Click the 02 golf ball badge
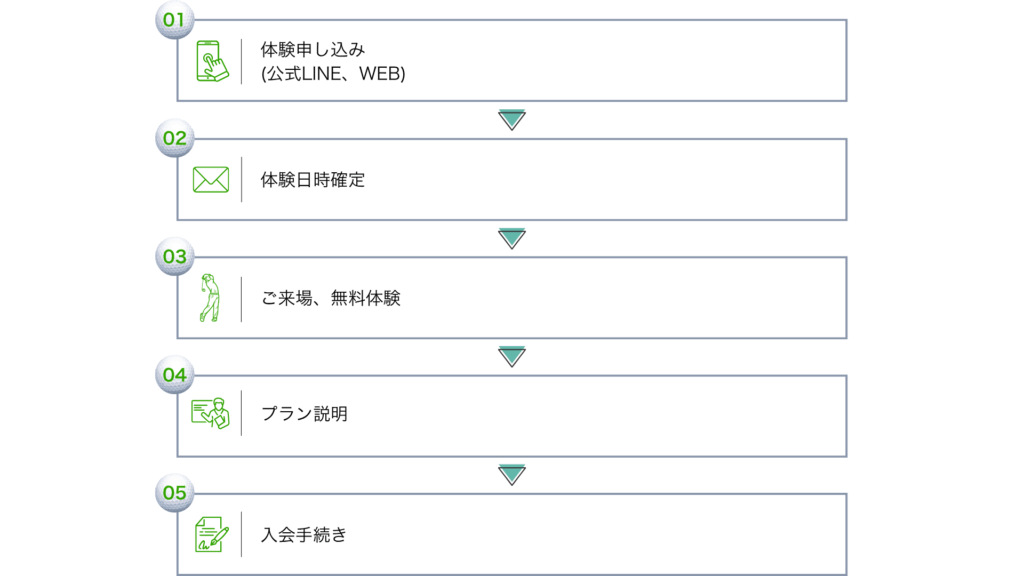 click(x=175, y=138)
